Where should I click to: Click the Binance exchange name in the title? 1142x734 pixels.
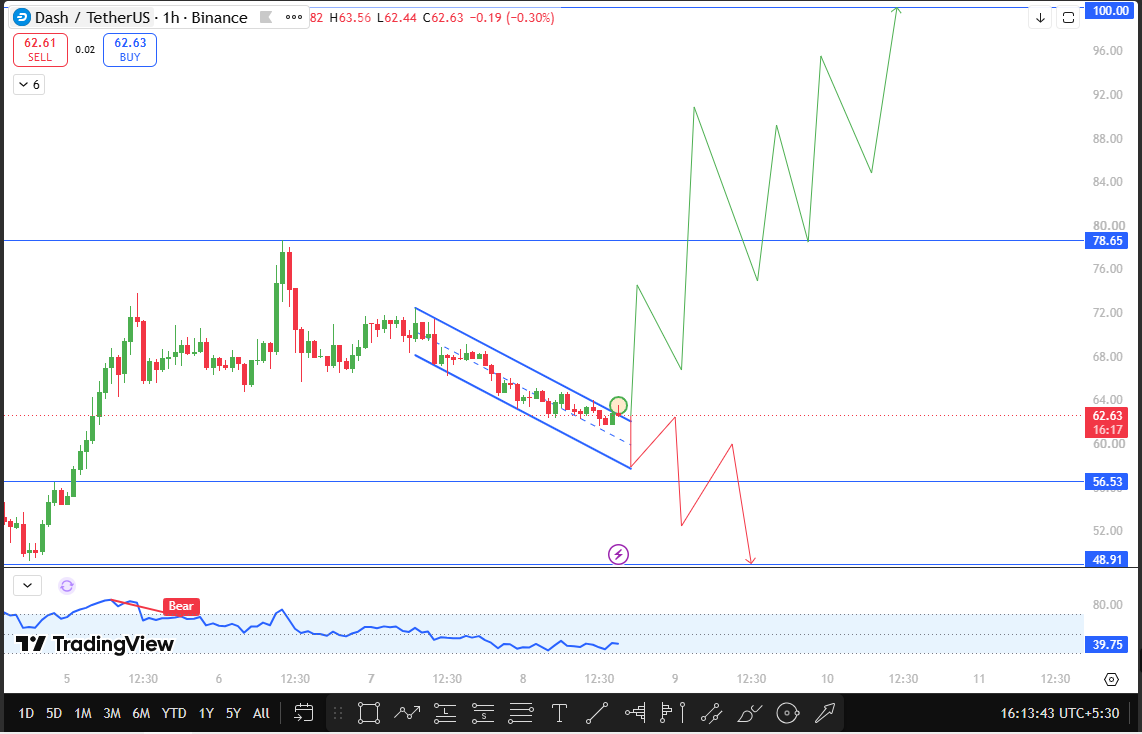[219, 17]
